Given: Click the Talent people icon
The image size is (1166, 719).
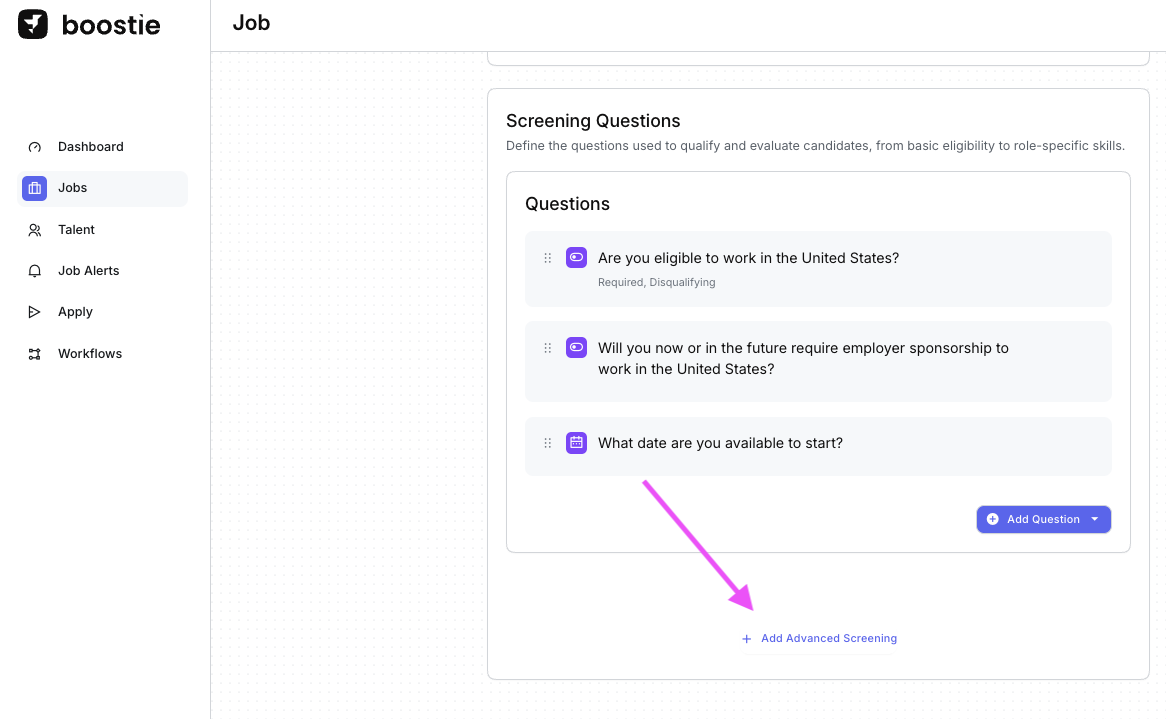Looking at the screenshot, I should [x=35, y=230].
